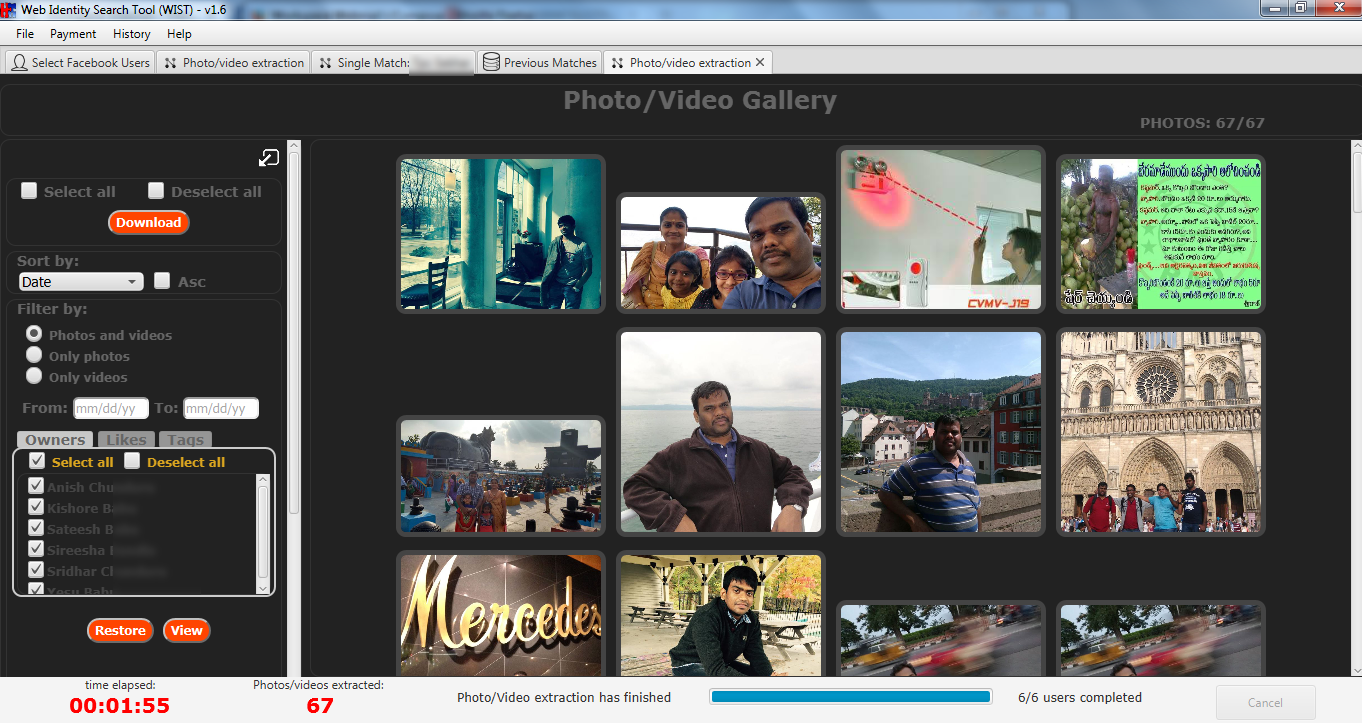1362x723 pixels.
Task: Click the Owners list scrollbar up arrow
Action: 263,481
